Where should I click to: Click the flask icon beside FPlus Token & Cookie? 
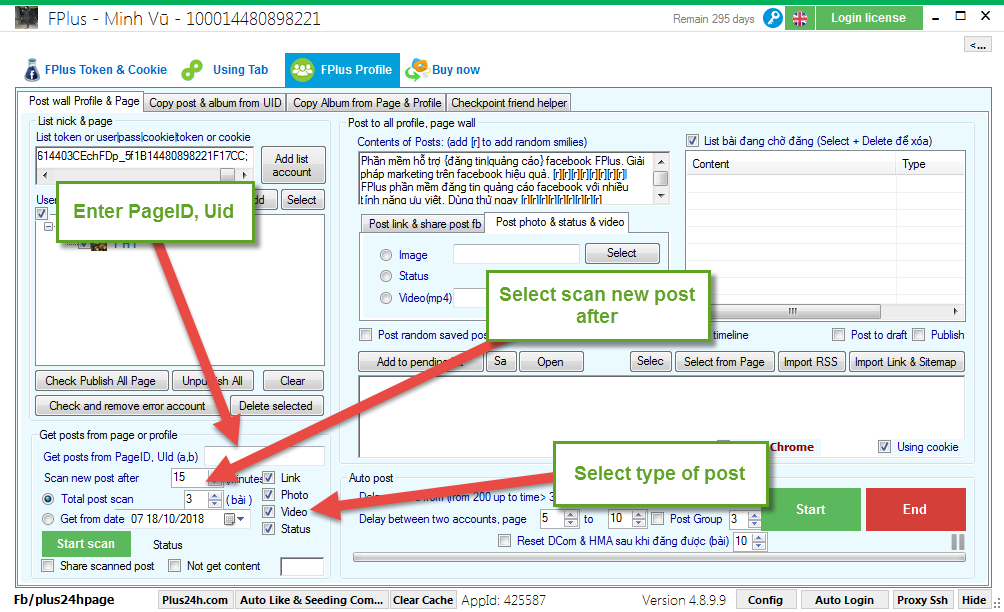click(x=31, y=70)
